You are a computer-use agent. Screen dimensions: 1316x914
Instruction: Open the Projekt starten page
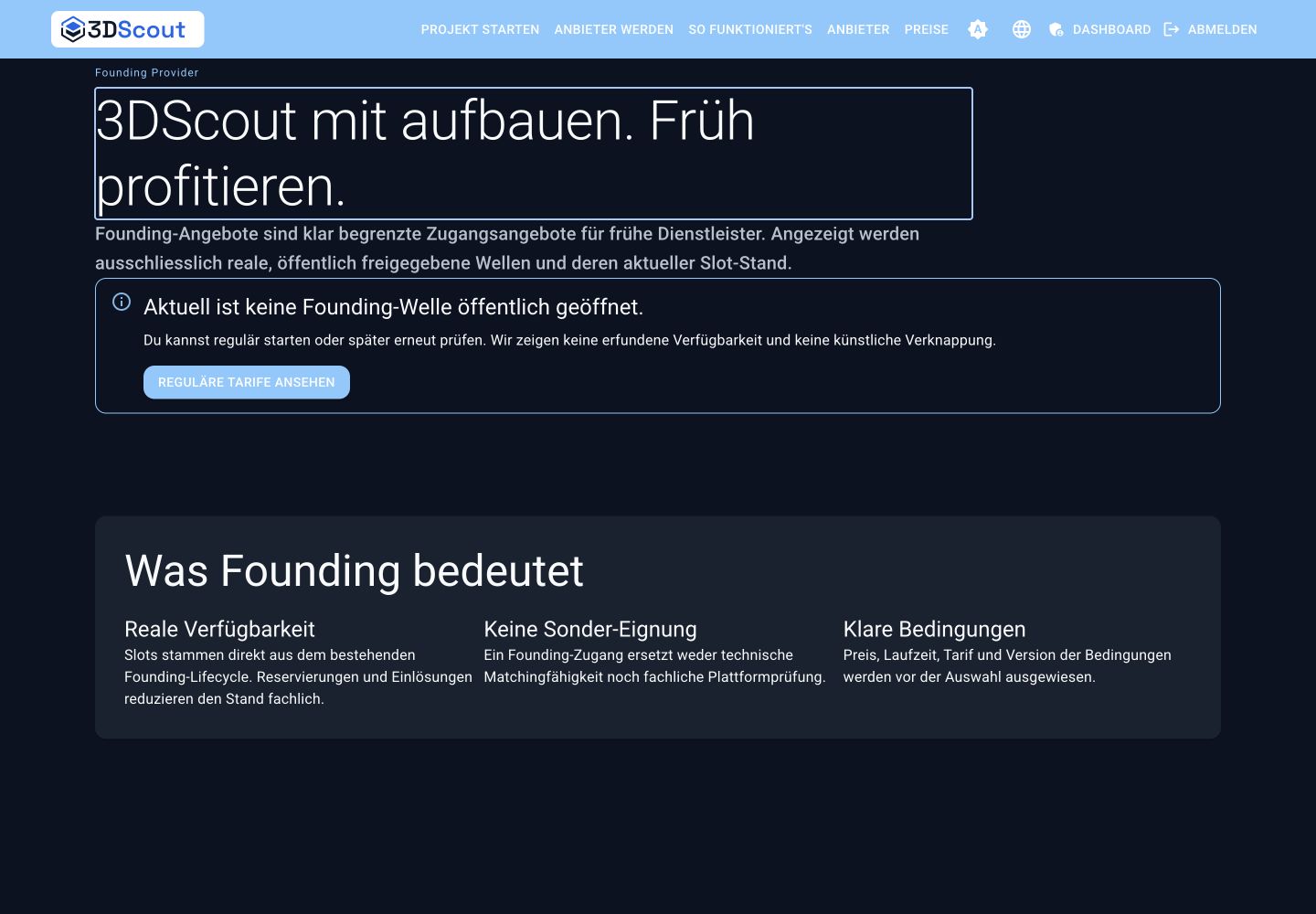coord(480,29)
